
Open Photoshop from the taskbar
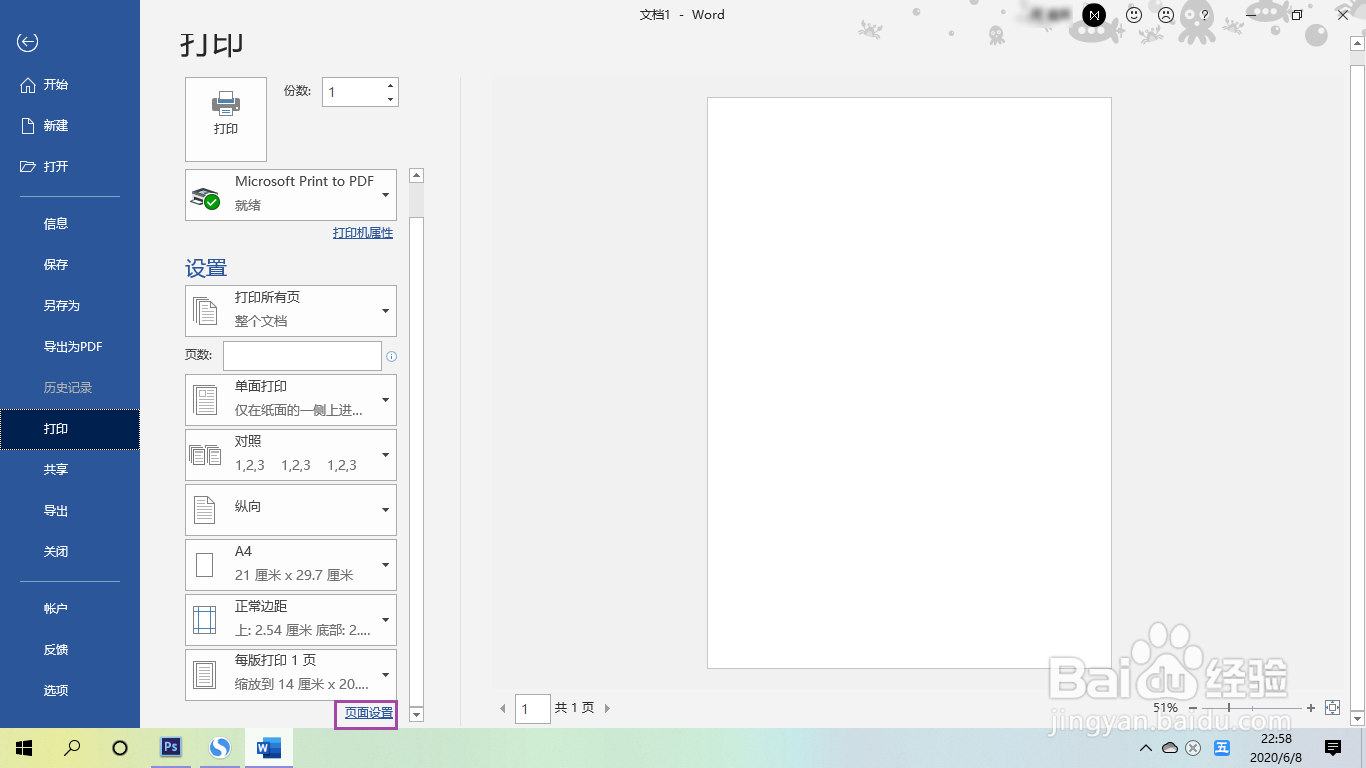click(171, 747)
